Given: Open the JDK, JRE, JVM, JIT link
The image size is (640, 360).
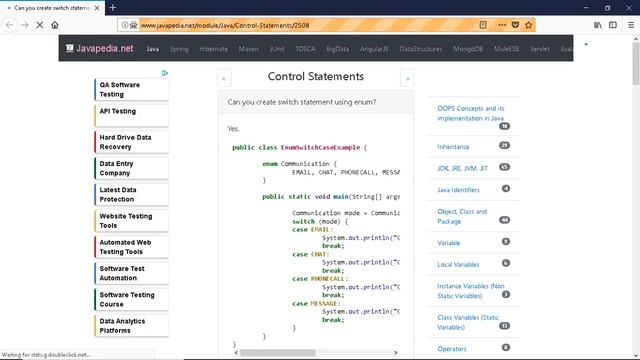Looking at the screenshot, I should coord(462,168).
